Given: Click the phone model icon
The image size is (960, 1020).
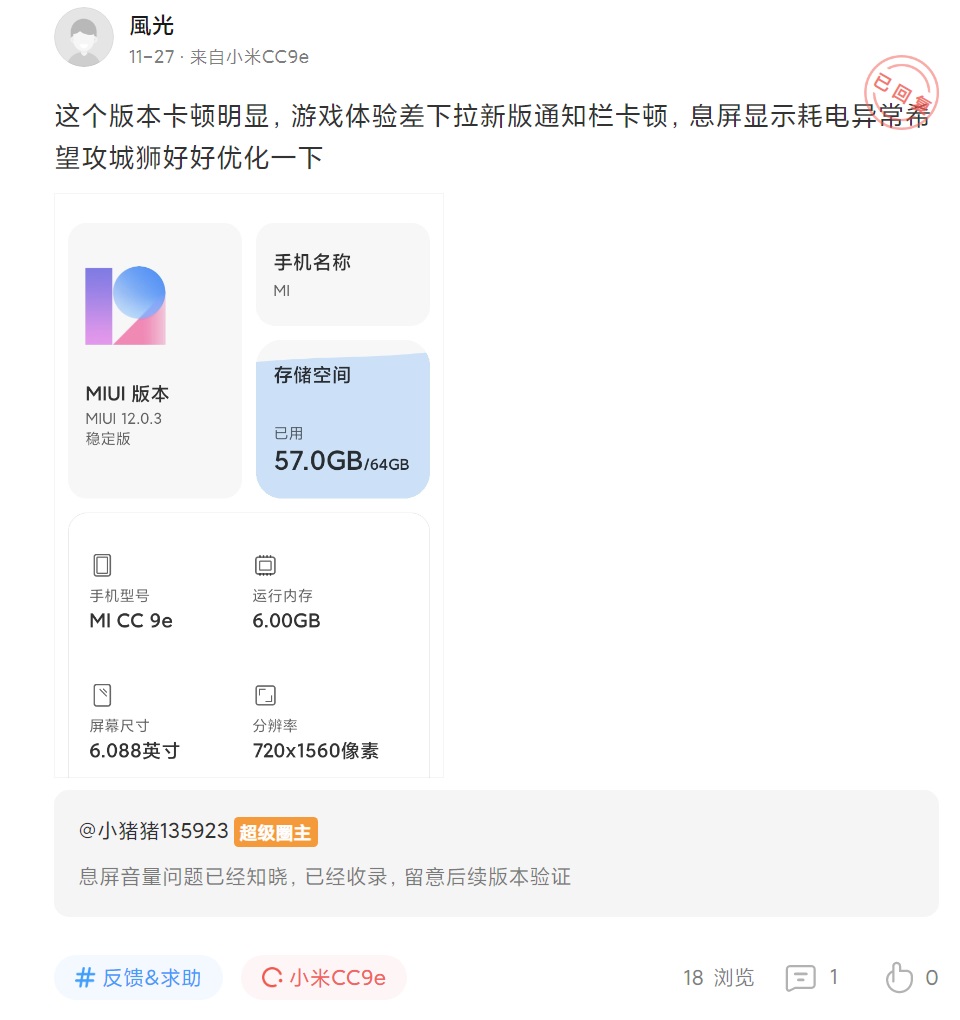Looking at the screenshot, I should point(102,566).
